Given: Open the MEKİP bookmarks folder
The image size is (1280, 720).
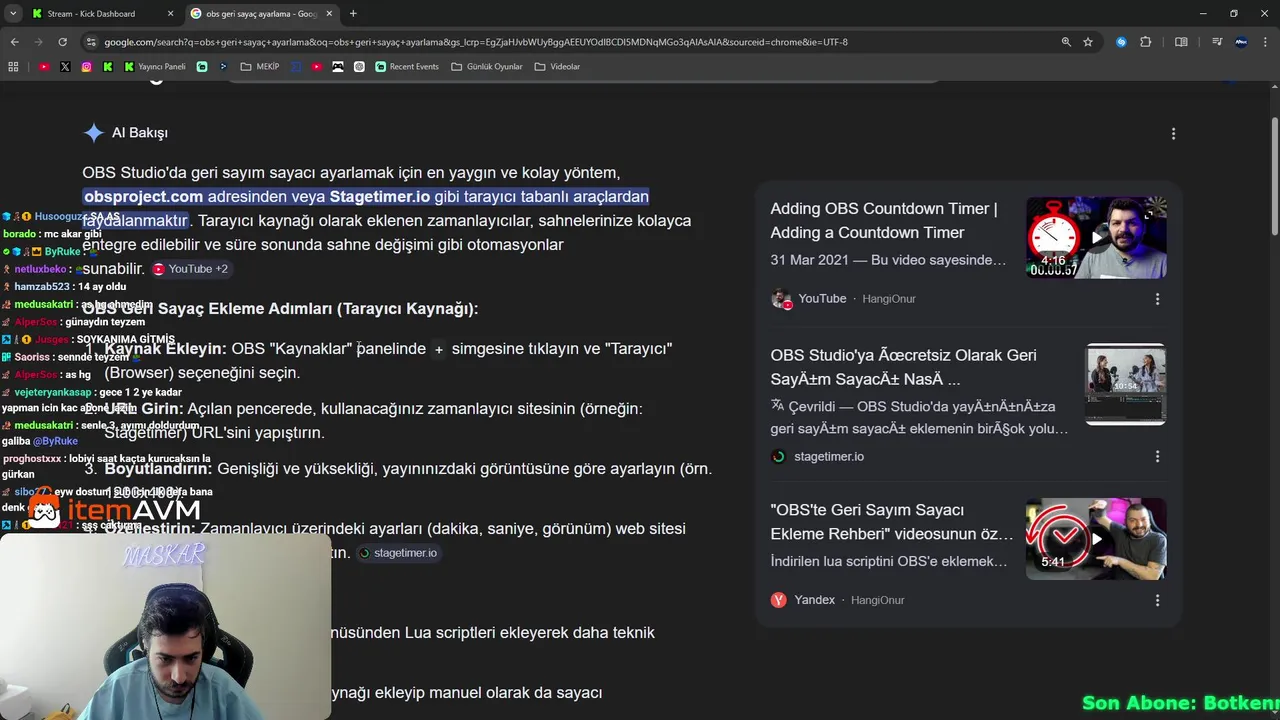Looking at the screenshot, I should point(260,67).
